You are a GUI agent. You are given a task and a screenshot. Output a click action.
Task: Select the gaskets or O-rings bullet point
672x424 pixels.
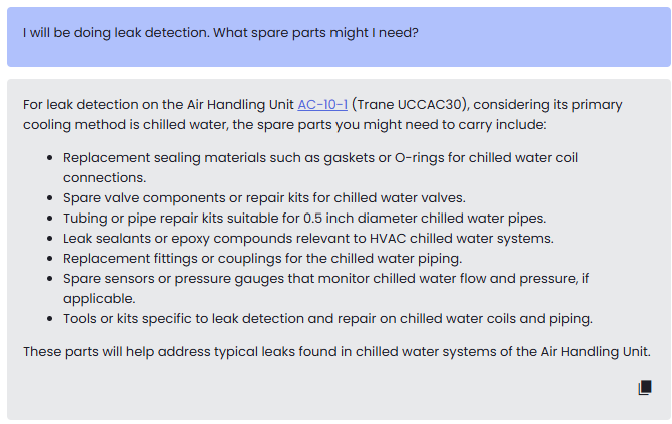click(x=320, y=158)
